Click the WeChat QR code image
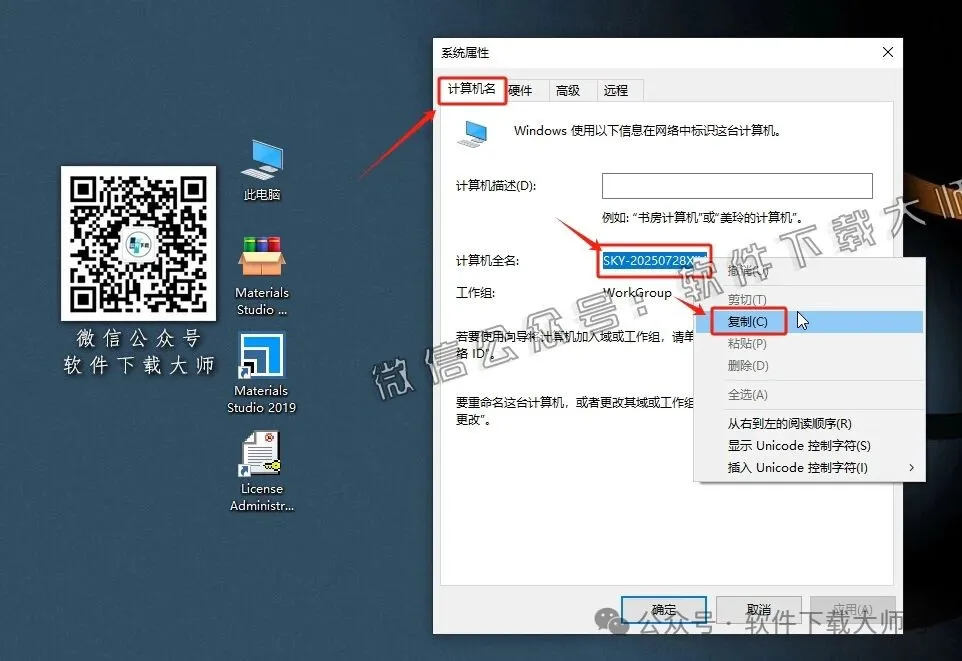Viewport: 962px width, 661px height. pyautogui.click(x=138, y=243)
